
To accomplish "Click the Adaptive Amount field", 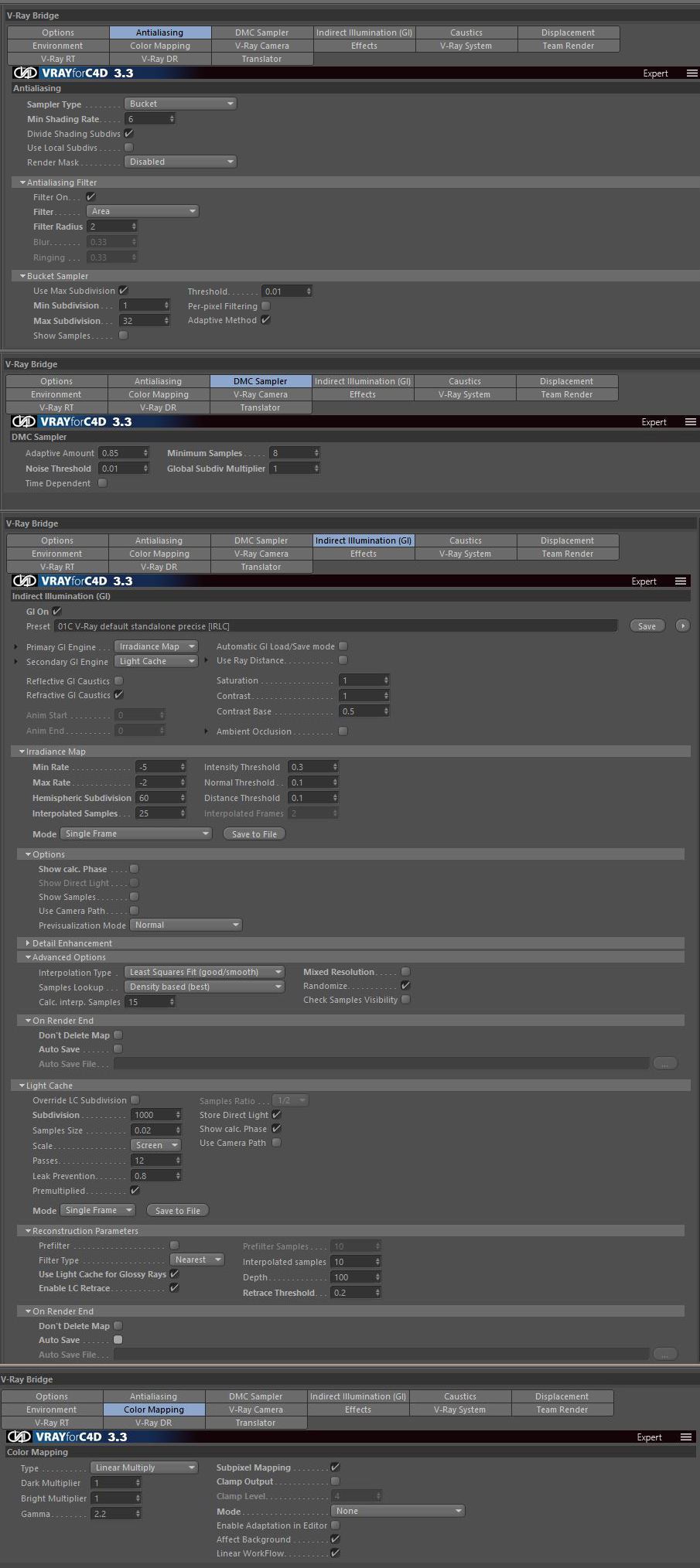I will tap(124, 453).
